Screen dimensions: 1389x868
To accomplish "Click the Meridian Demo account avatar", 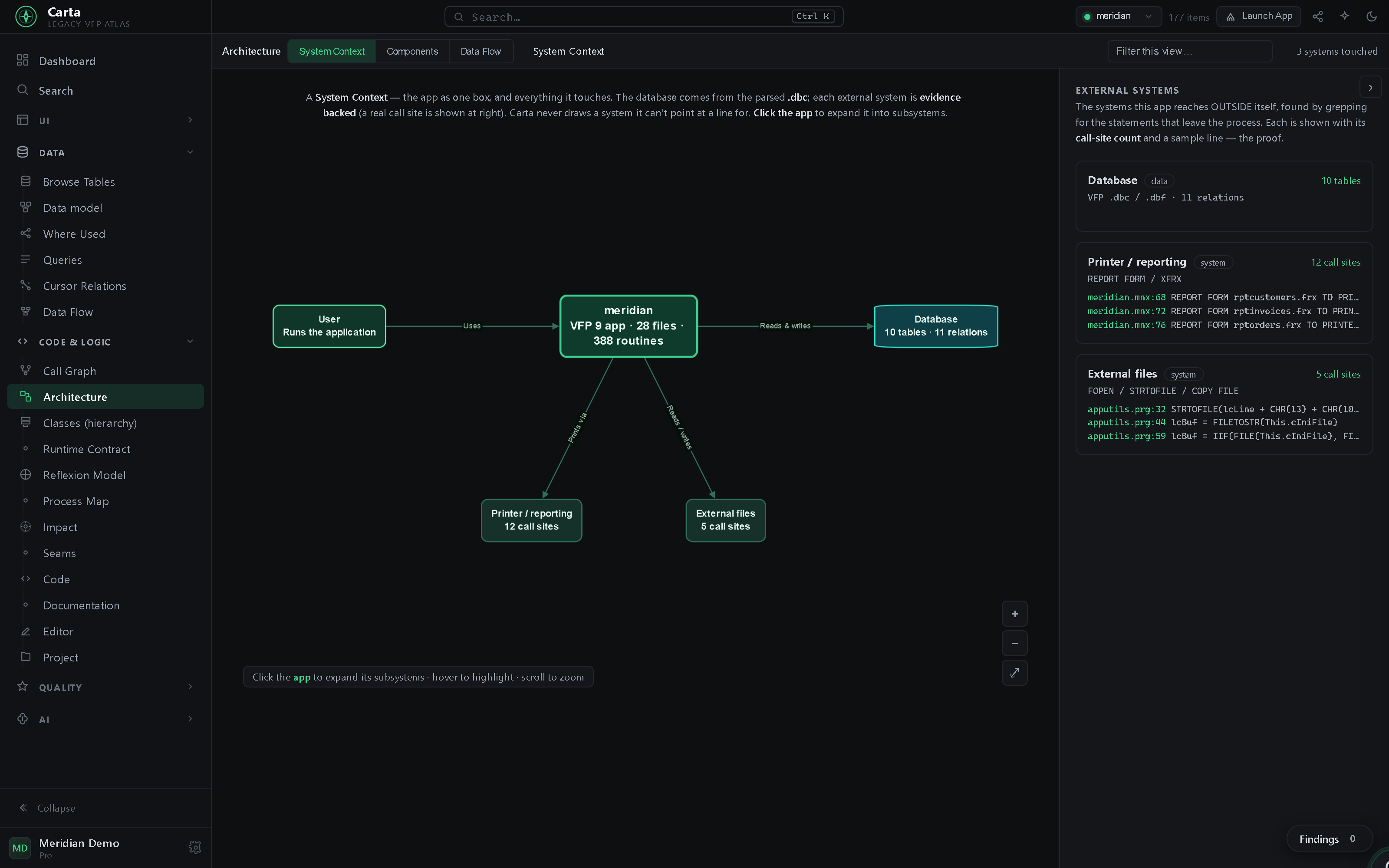I will tap(20, 847).
